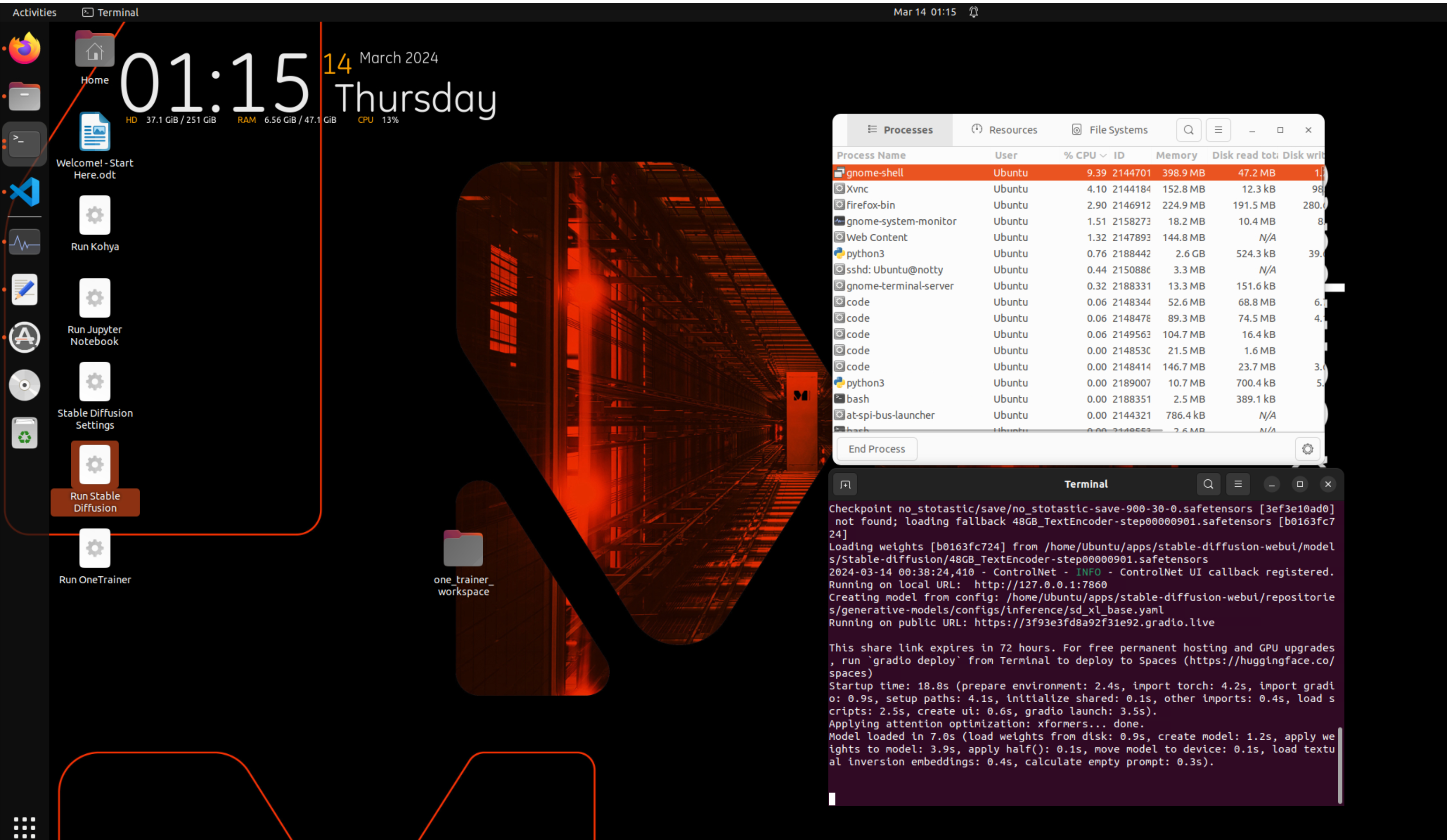Image resolution: width=1447 pixels, height=840 pixels.
Task: Open notification bell in top bar
Action: coord(973,12)
